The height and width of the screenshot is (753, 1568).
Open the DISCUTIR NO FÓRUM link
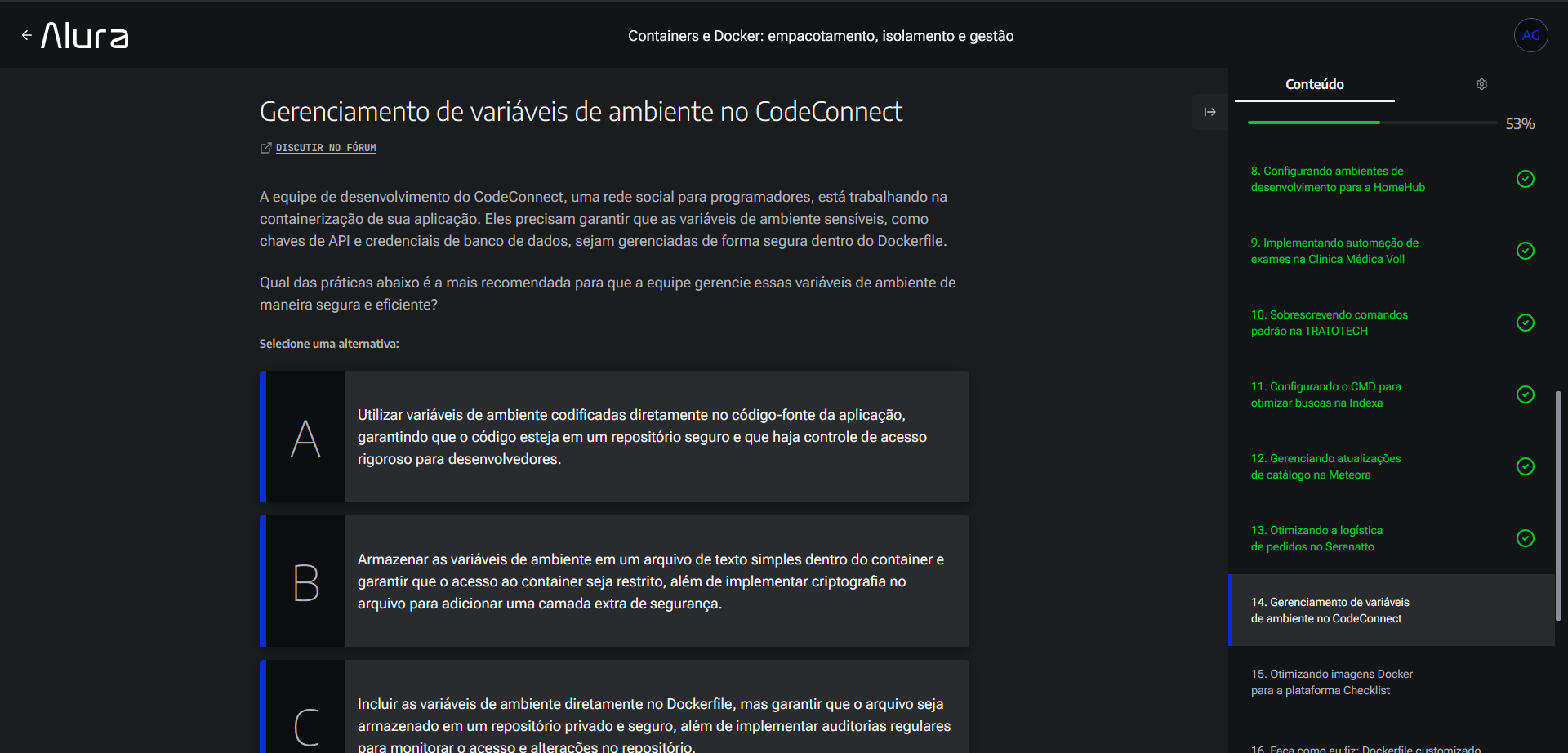[x=326, y=148]
